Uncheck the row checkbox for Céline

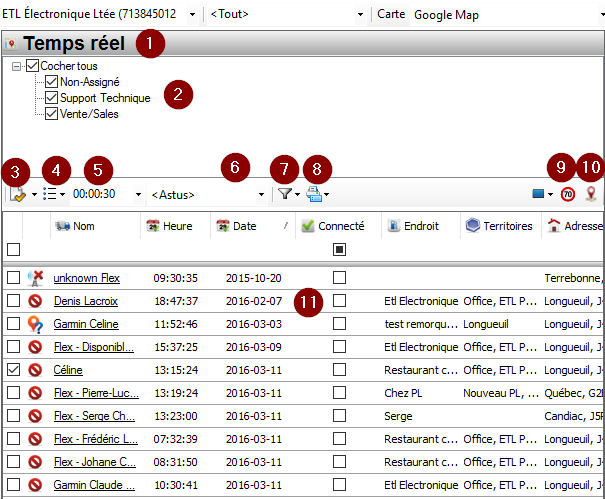pos(13,370)
